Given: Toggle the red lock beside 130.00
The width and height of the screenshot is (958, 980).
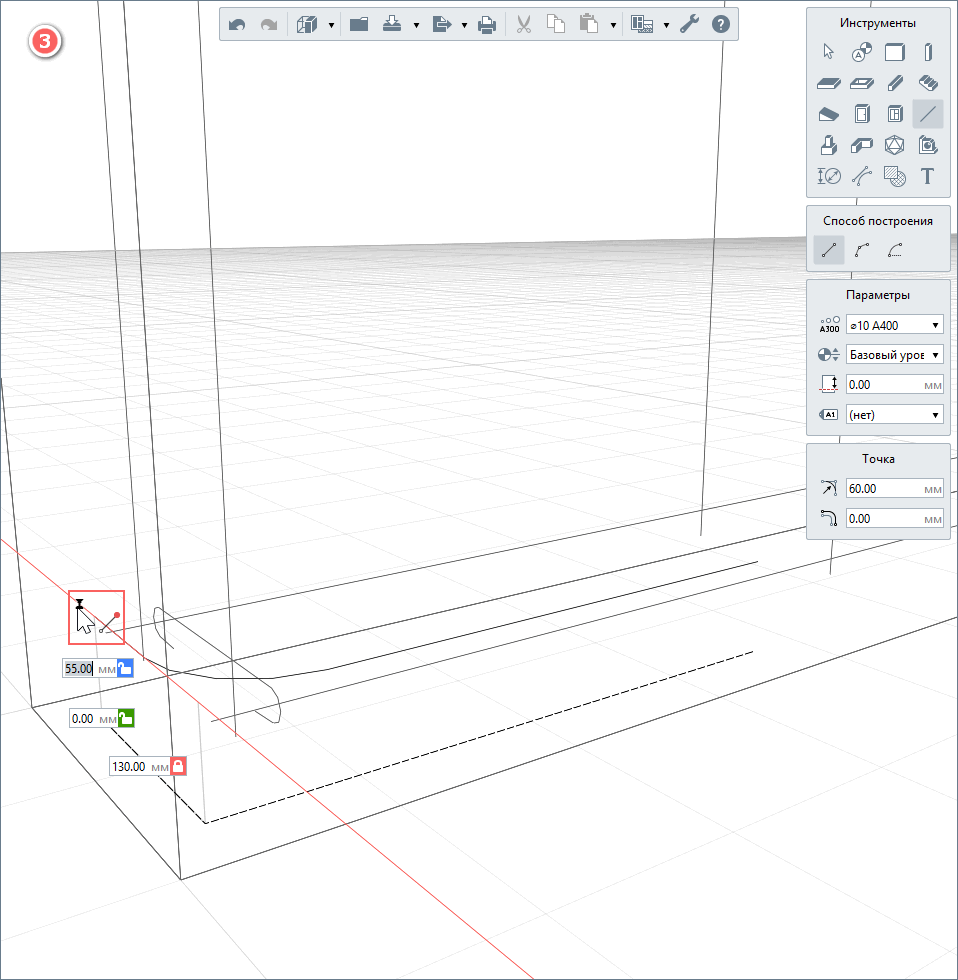Looking at the screenshot, I should click(178, 766).
